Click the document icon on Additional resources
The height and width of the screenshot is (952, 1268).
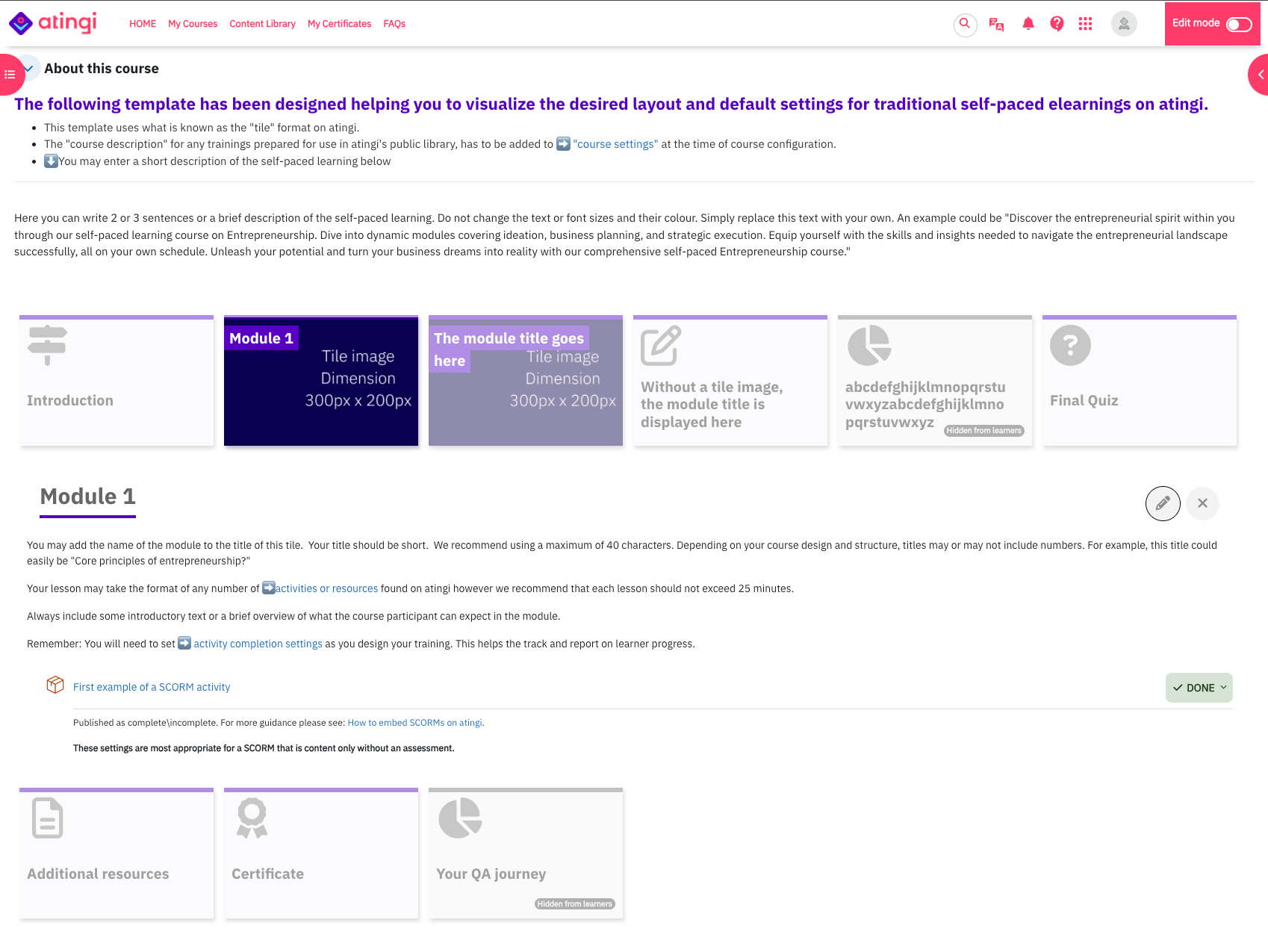tap(48, 818)
